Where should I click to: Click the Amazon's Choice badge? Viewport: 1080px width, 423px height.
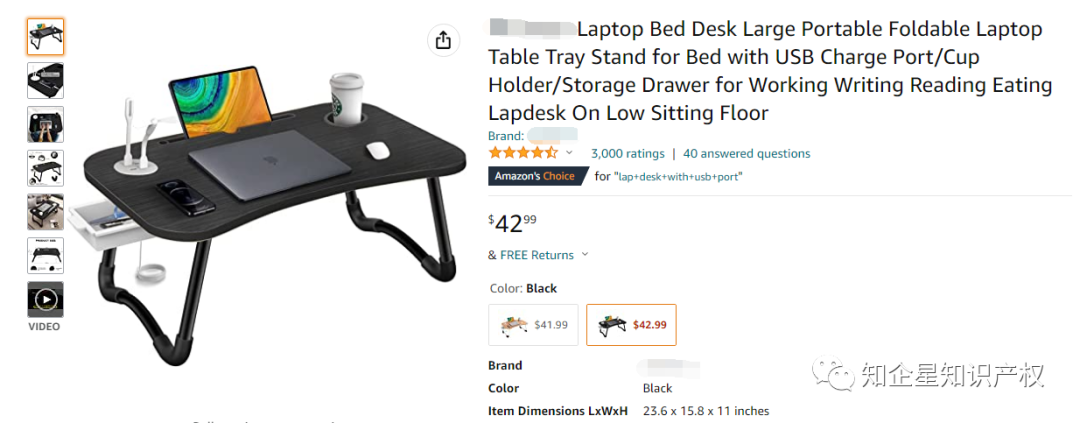pyautogui.click(x=534, y=176)
